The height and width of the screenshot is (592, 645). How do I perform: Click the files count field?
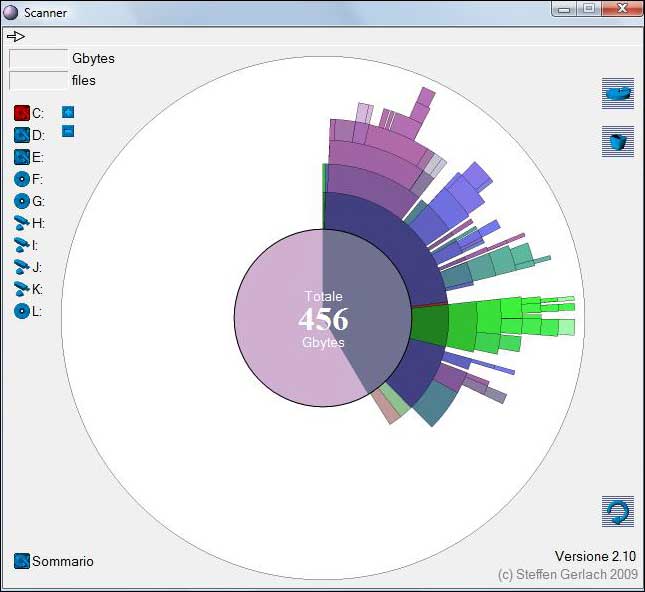point(38,80)
